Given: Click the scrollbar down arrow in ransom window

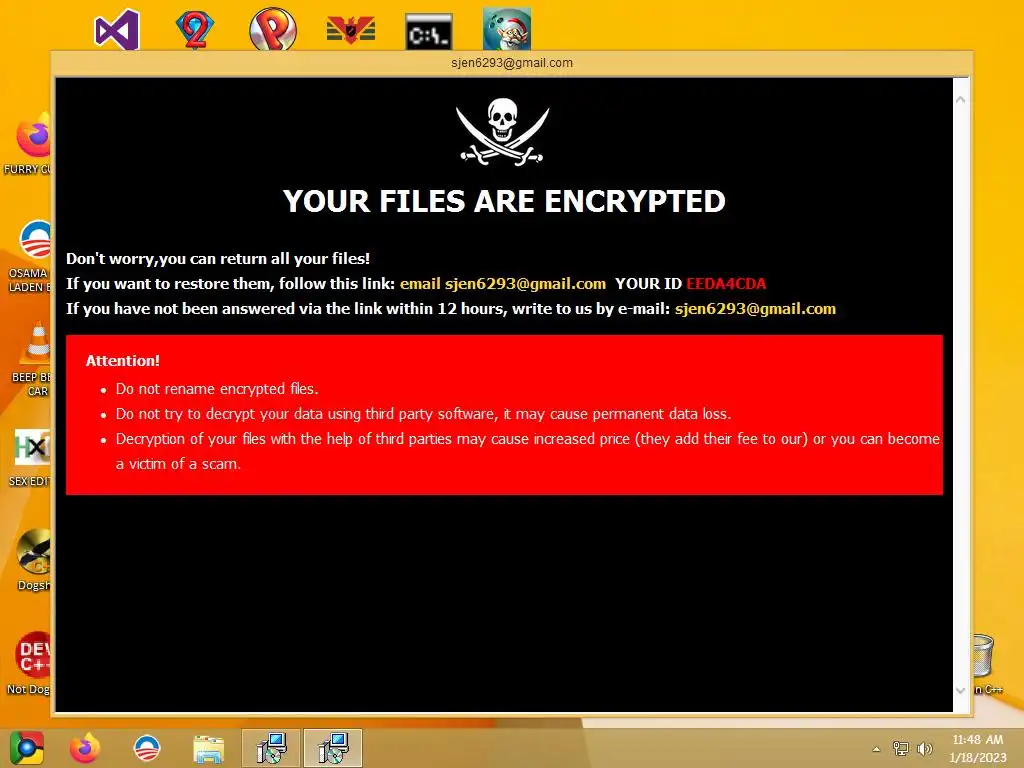Looking at the screenshot, I should coord(961,690).
